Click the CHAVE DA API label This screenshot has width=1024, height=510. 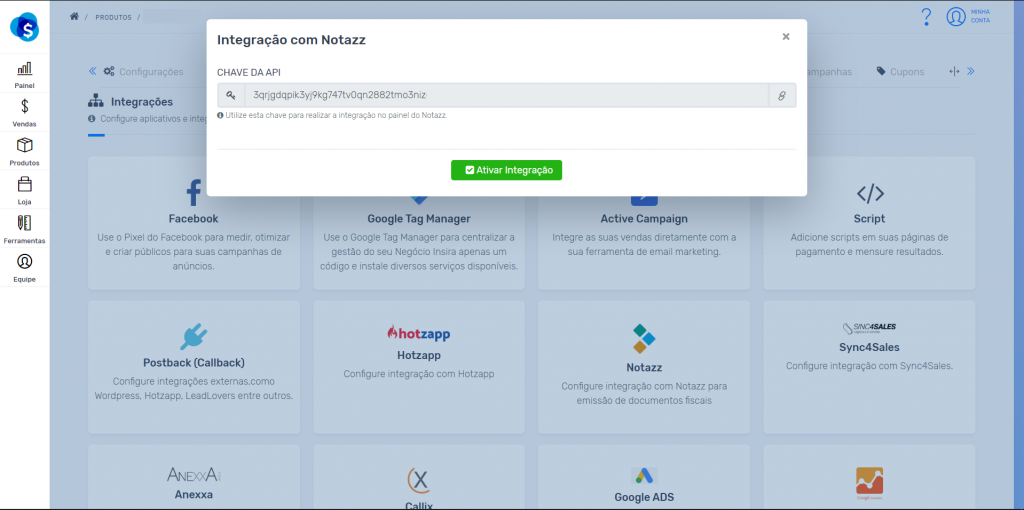(x=249, y=72)
